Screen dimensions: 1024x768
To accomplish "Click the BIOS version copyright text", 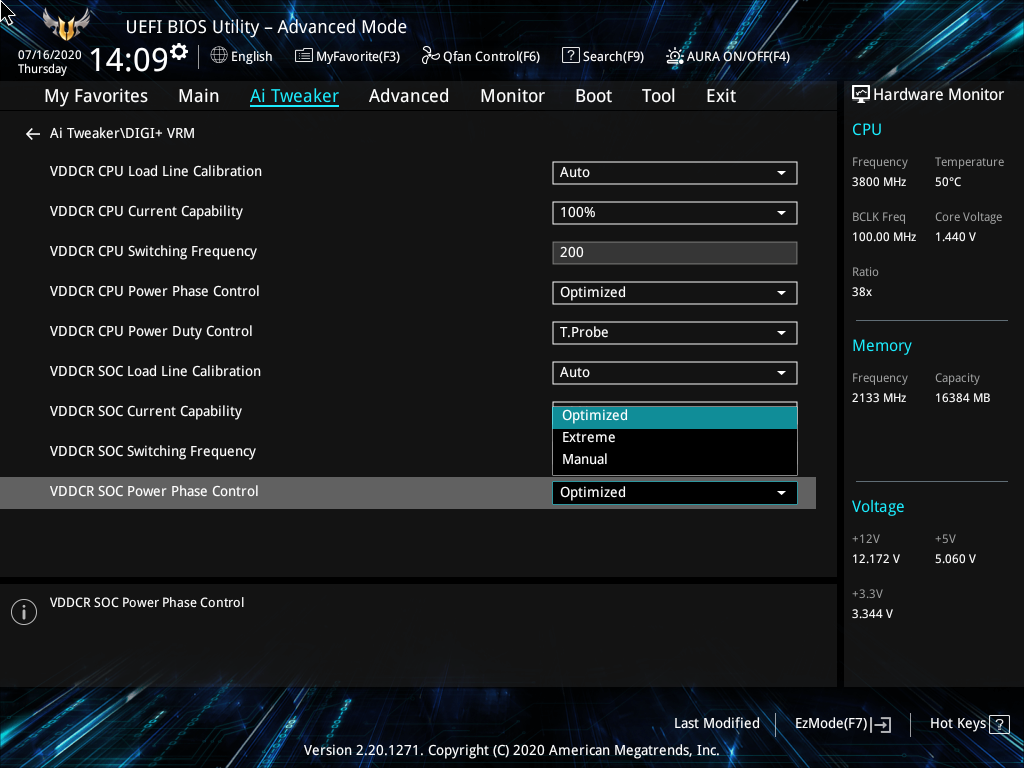I will coord(511,750).
